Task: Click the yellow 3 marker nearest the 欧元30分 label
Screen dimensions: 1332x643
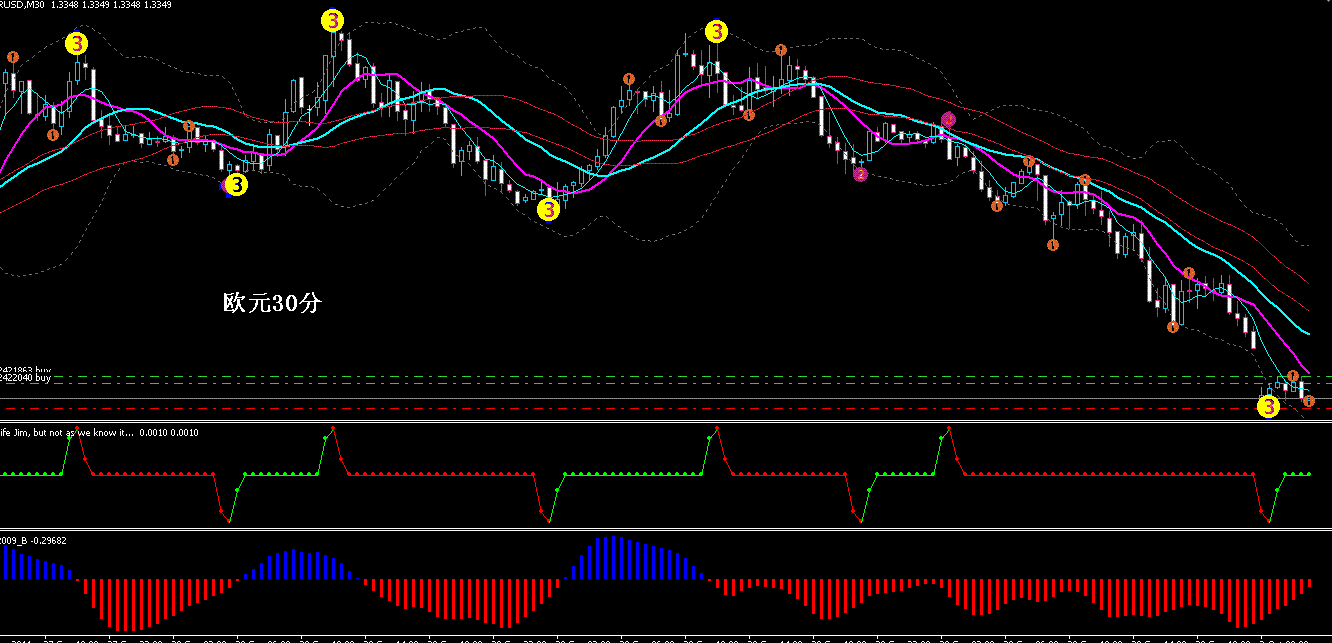Action: coord(236,185)
